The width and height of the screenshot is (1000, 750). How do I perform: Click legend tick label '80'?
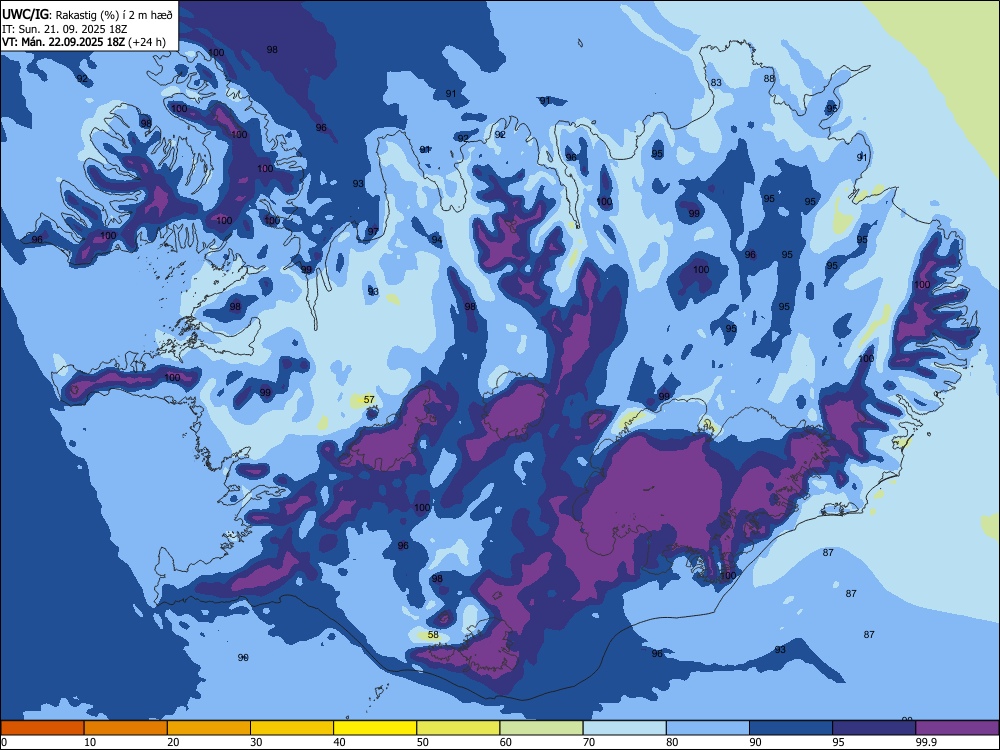click(x=672, y=742)
